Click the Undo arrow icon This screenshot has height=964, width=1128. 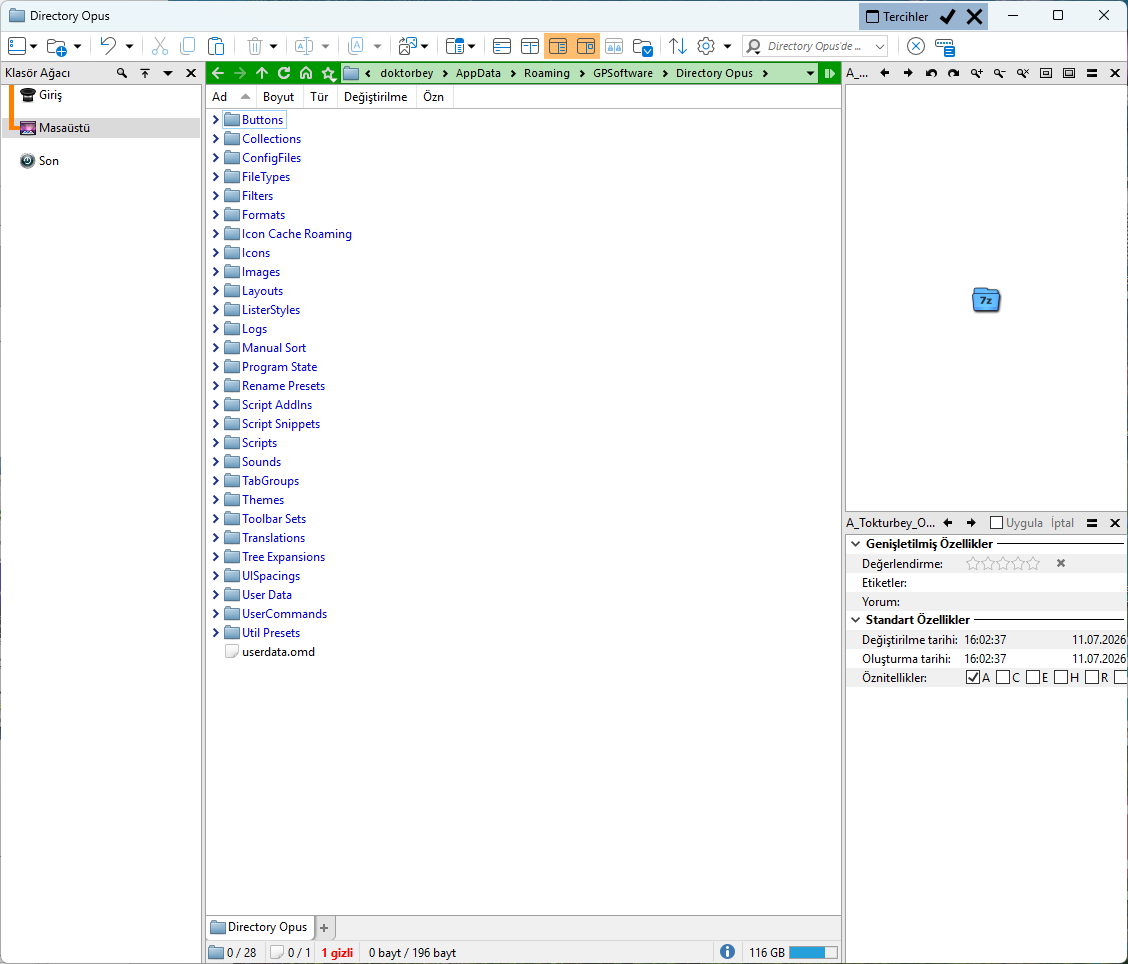108,47
